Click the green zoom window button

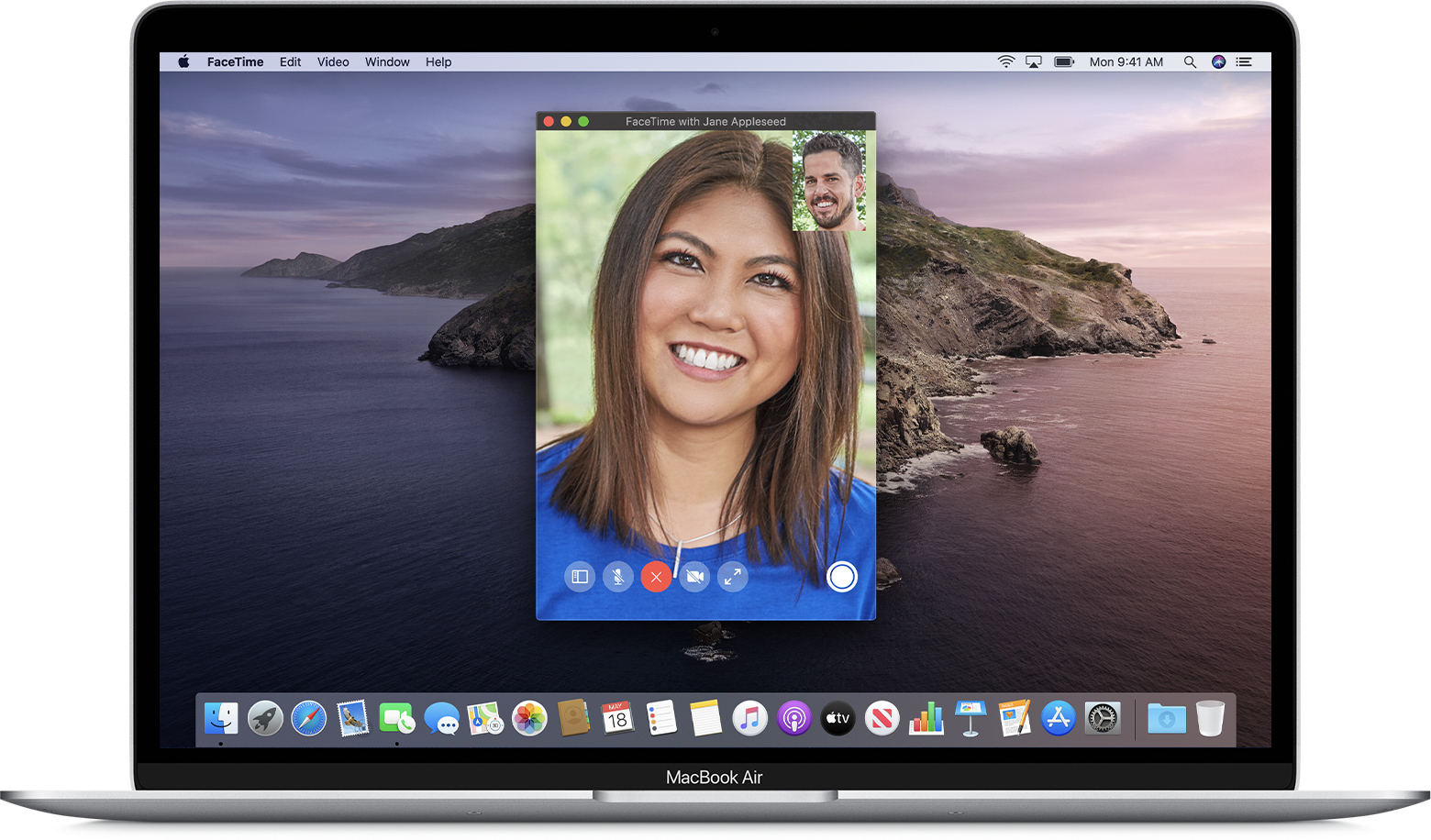(x=583, y=121)
